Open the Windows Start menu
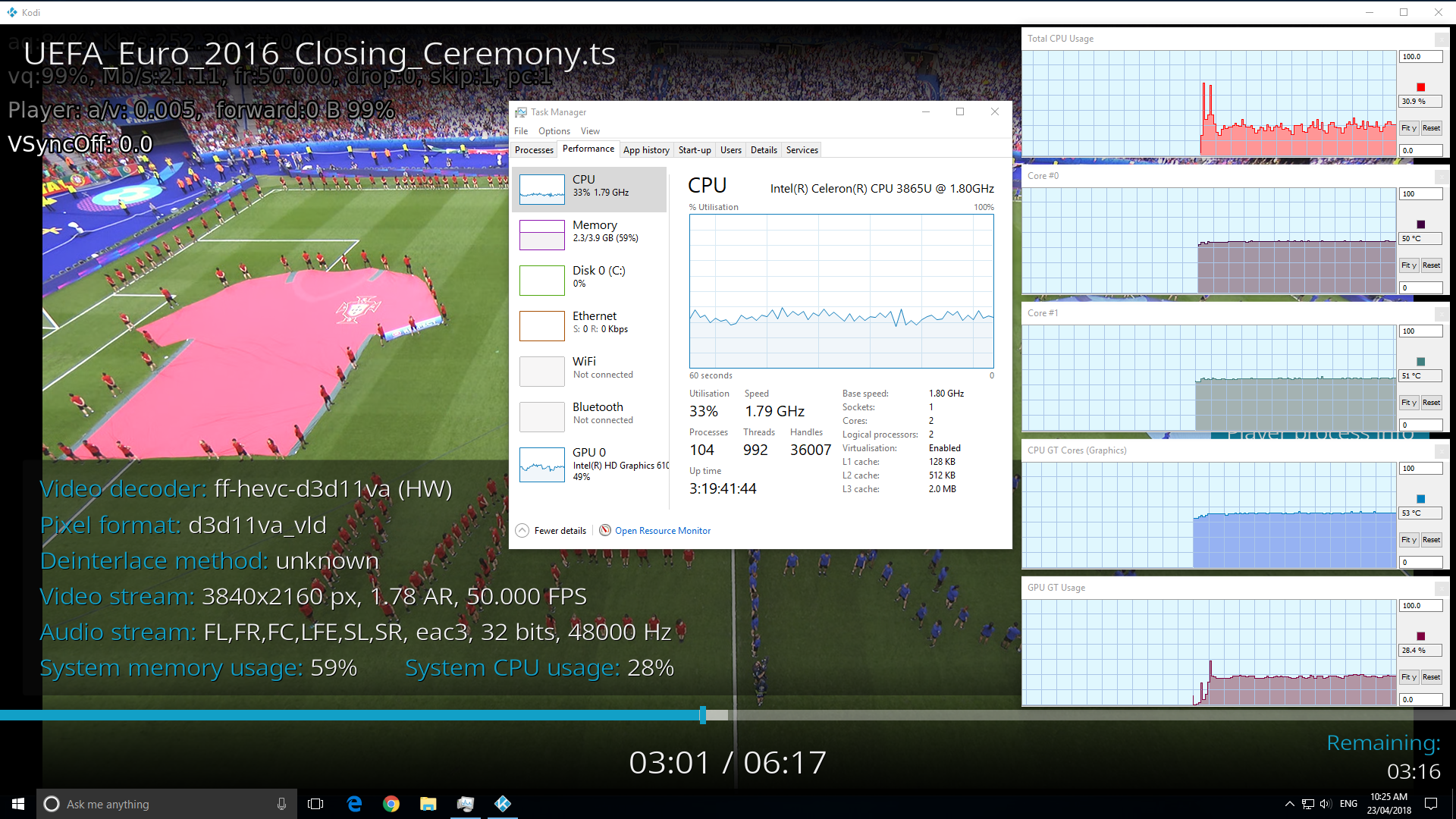This screenshot has height=819, width=1456. (x=18, y=804)
